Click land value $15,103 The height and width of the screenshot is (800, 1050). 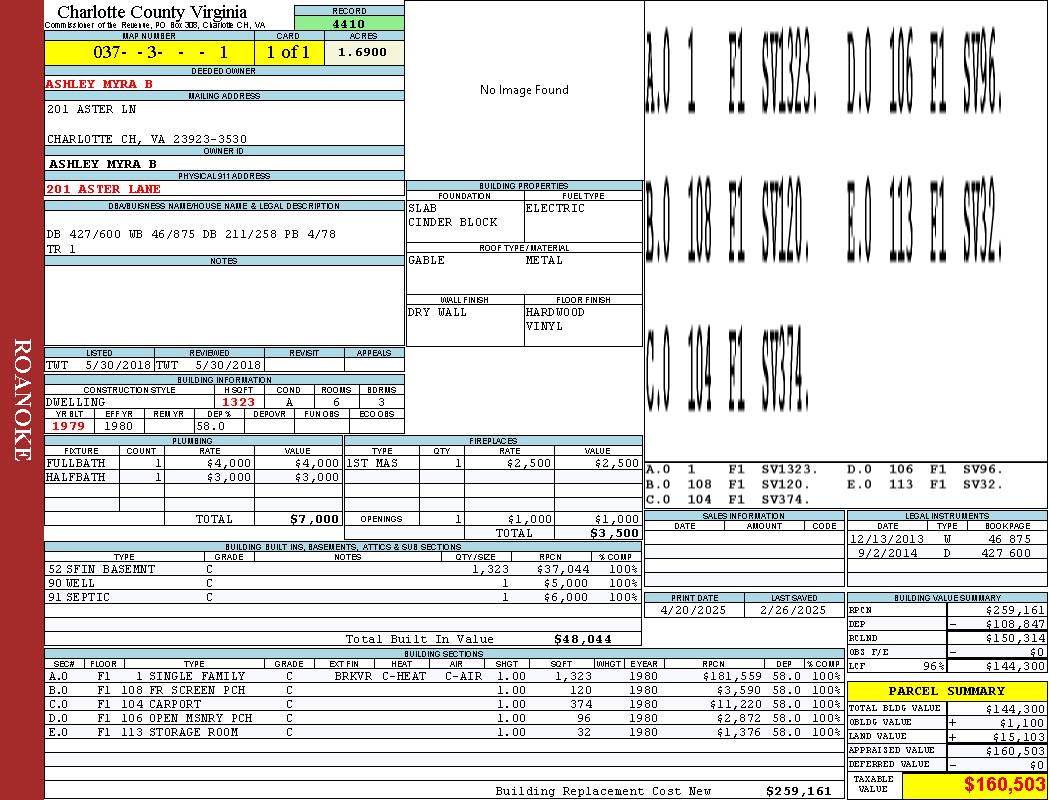pyautogui.click(x=1019, y=736)
